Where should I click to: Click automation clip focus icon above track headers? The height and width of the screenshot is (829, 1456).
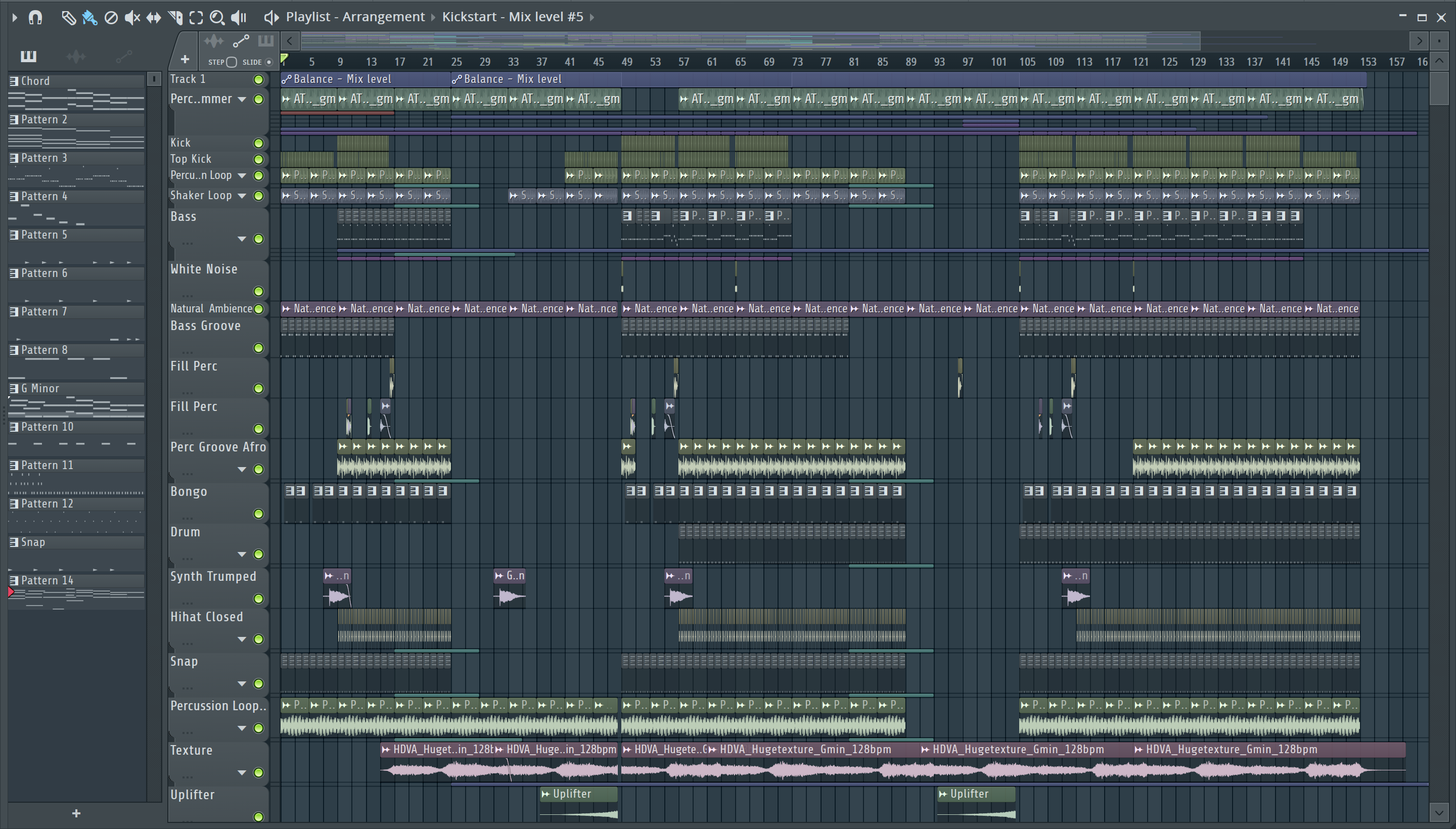pyautogui.click(x=241, y=41)
